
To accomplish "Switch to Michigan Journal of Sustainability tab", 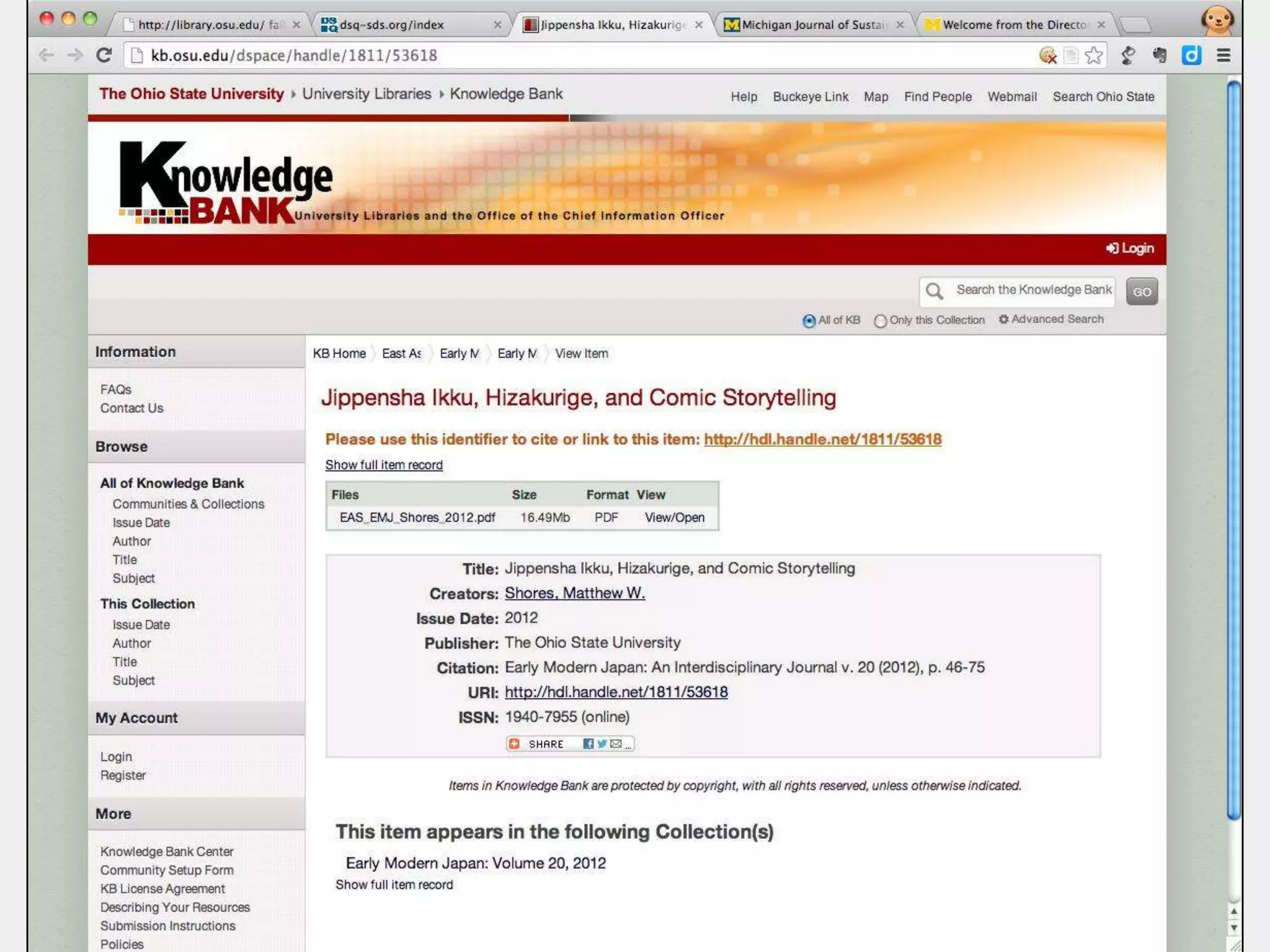I will pos(812,25).
